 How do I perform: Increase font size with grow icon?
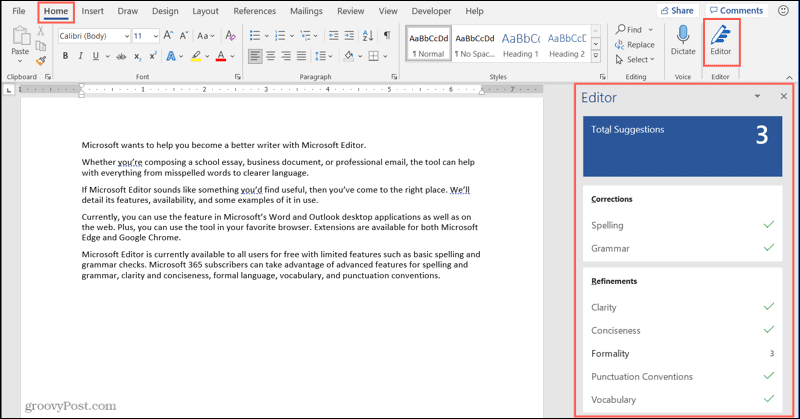(168, 36)
